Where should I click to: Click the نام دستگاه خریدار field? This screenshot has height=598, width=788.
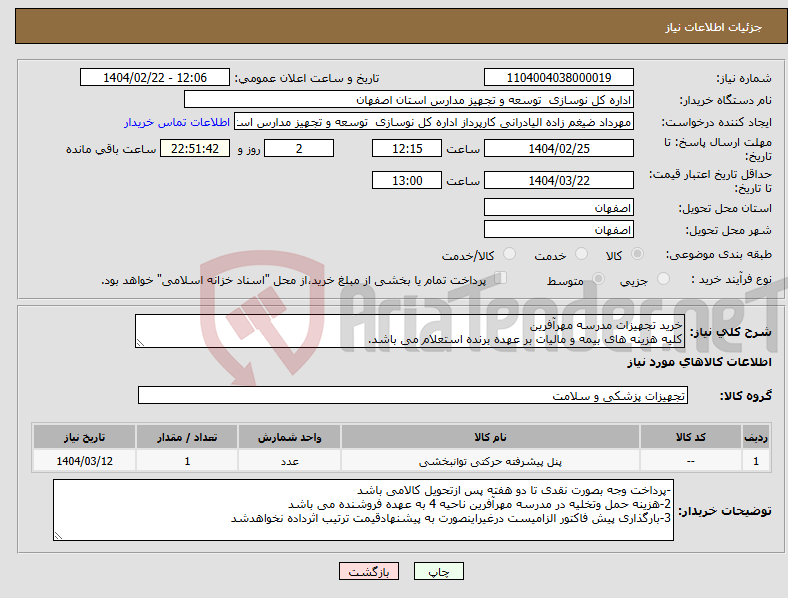tap(409, 99)
